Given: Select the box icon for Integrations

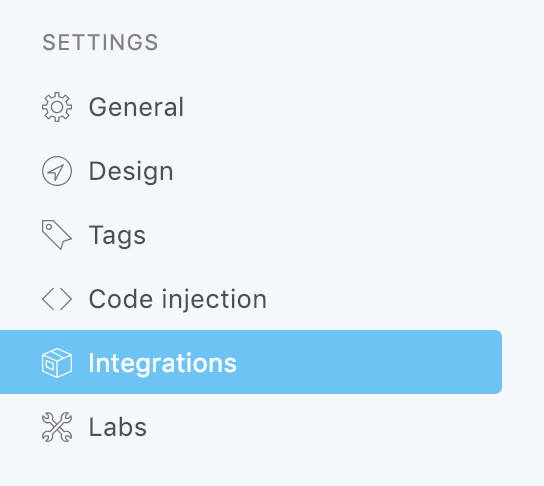Looking at the screenshot, I should (x=57, y=363).
